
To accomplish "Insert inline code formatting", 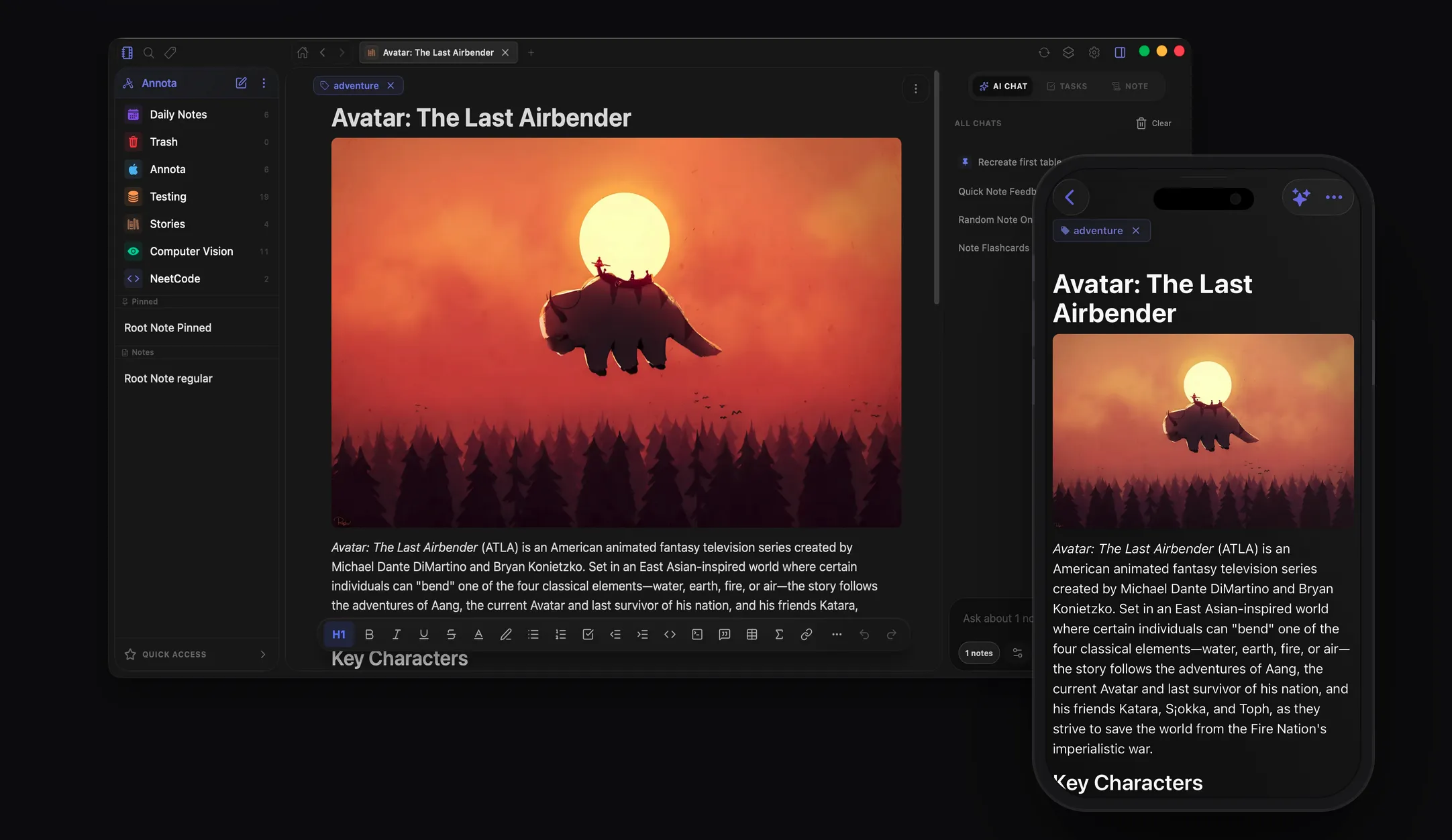I will click(670, 635).
